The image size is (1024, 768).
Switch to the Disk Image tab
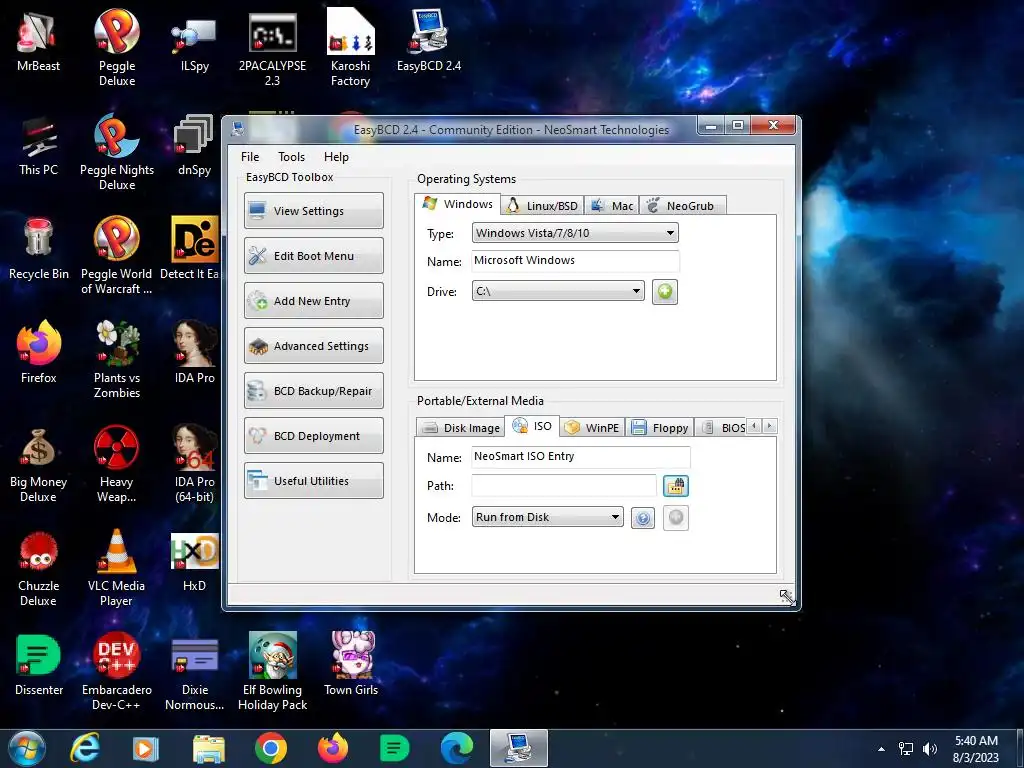click(x=460, y=428)
